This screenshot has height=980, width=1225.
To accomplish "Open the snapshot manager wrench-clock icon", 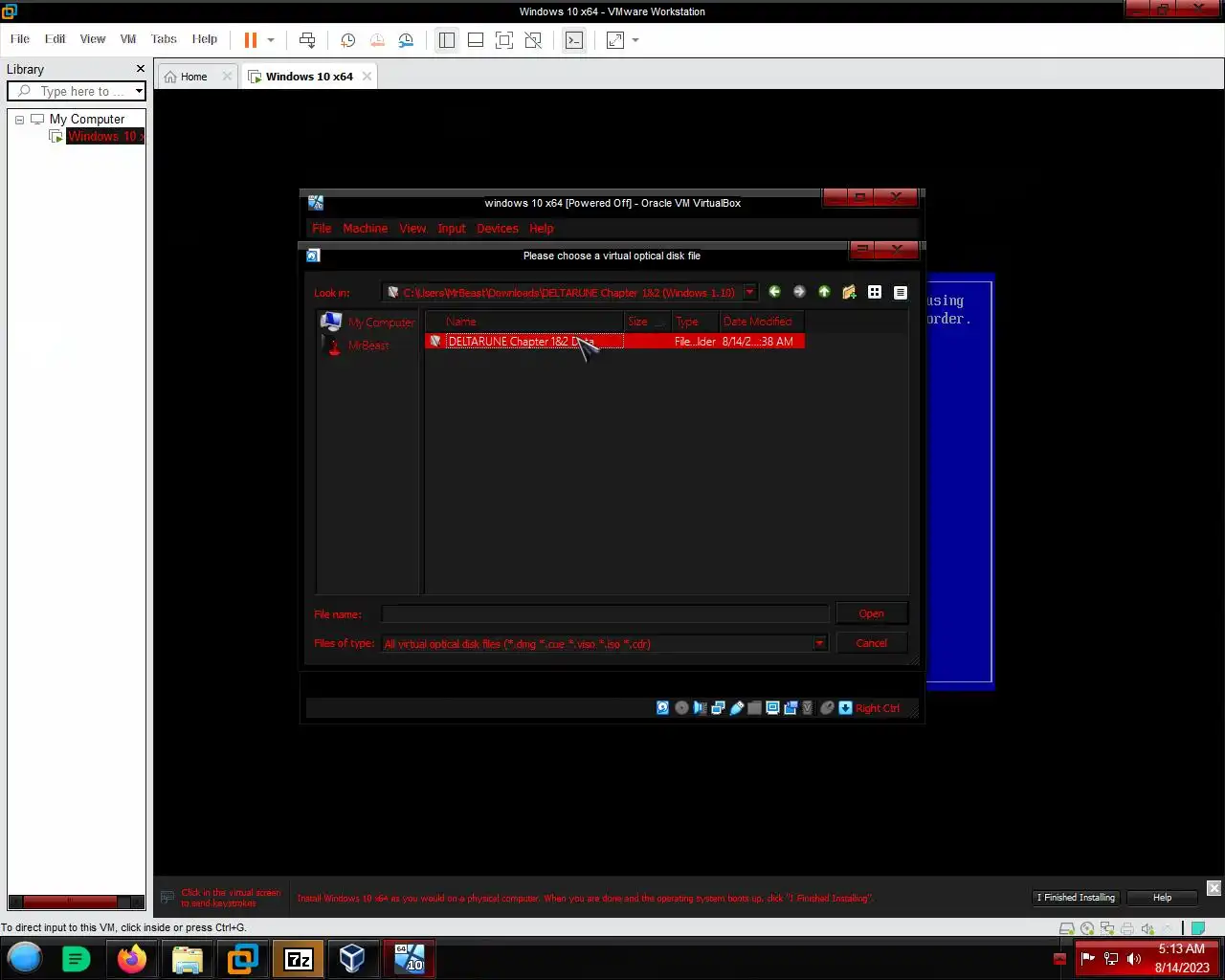I will coord(406,40).
